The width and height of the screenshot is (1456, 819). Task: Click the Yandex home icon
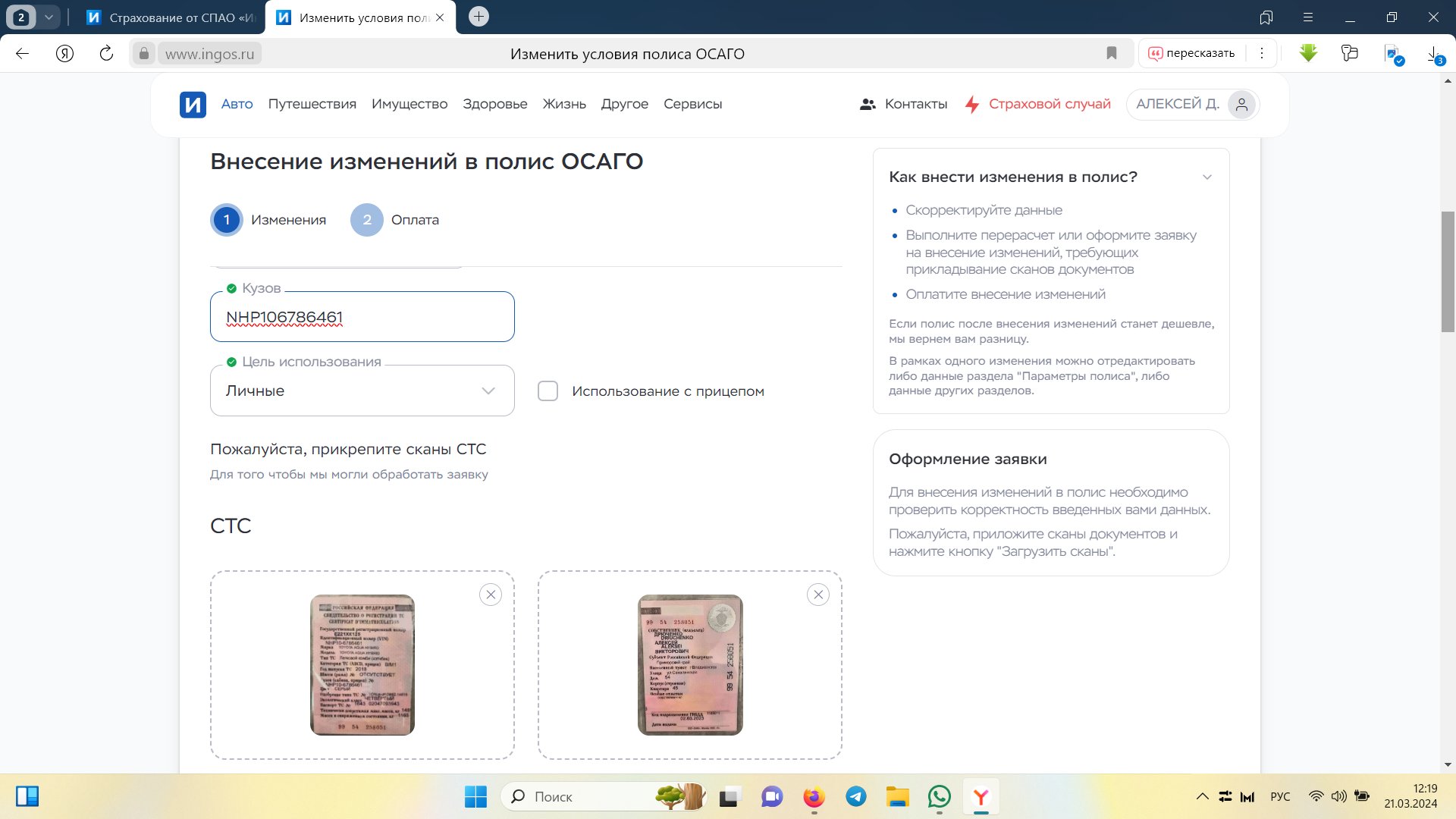(65, 53)
